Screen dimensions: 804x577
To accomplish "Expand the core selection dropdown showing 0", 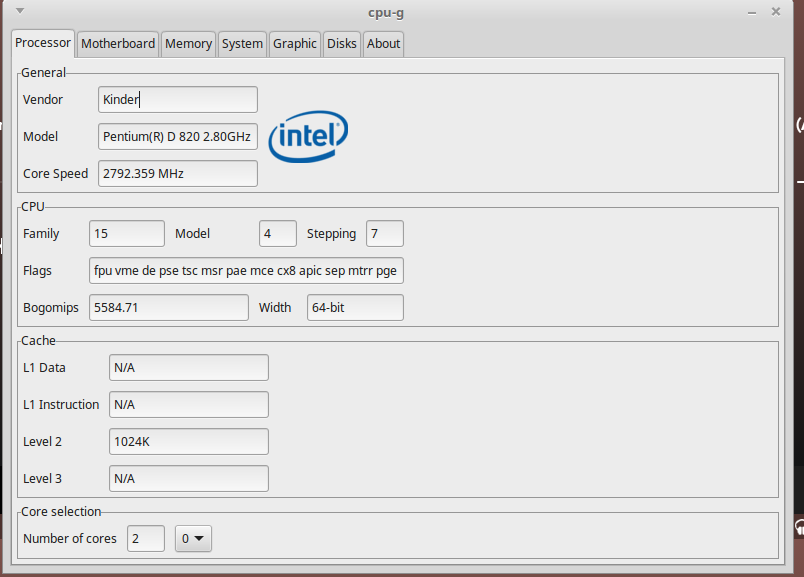I will point(193,539).
